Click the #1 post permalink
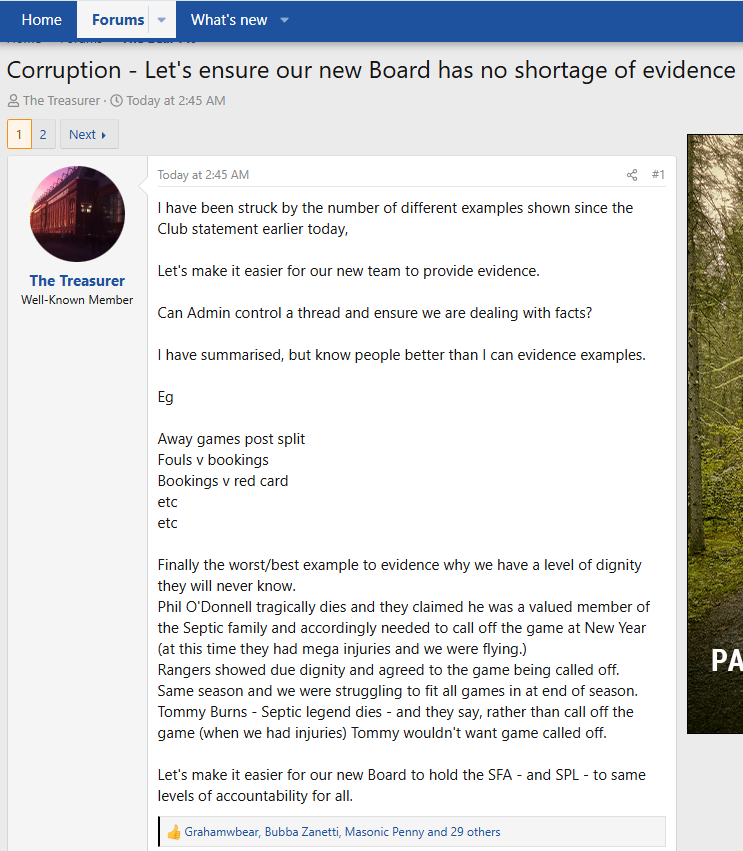This screenshot has height=851, width=743. pos(658,175)
